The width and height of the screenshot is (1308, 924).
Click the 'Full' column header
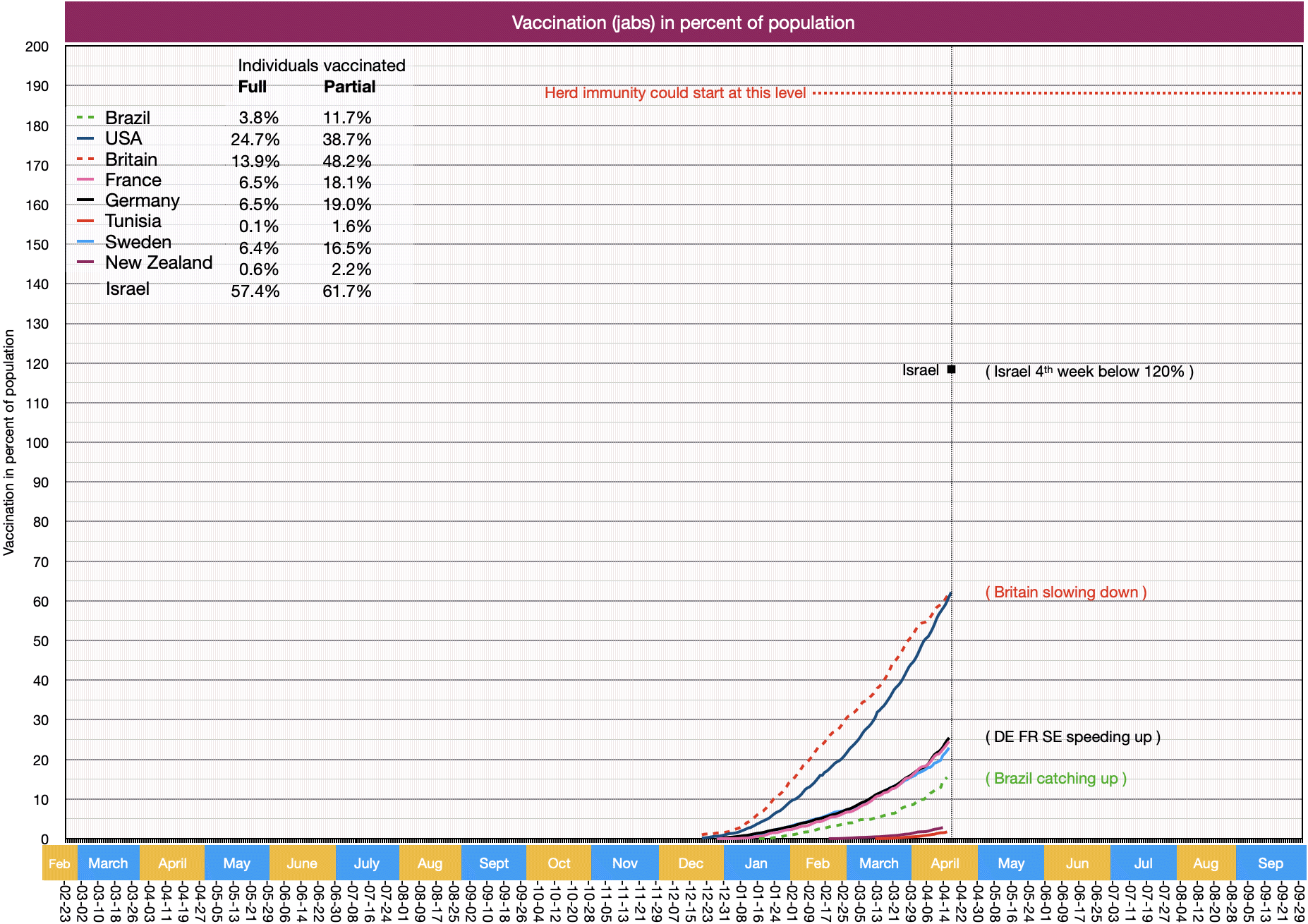click(252, 87)
